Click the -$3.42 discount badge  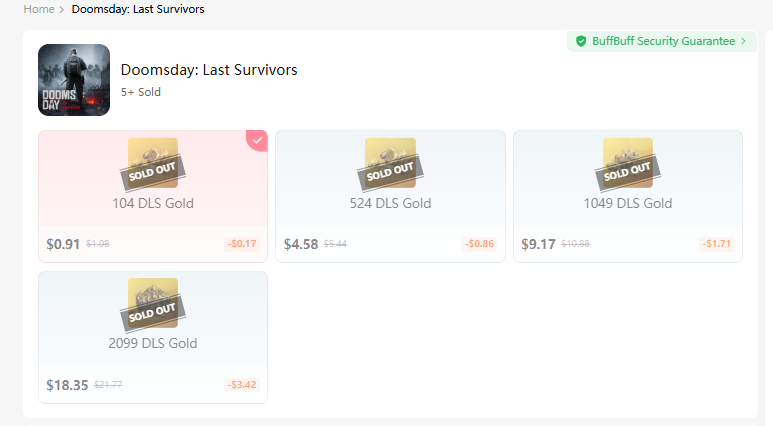[241, 384]
